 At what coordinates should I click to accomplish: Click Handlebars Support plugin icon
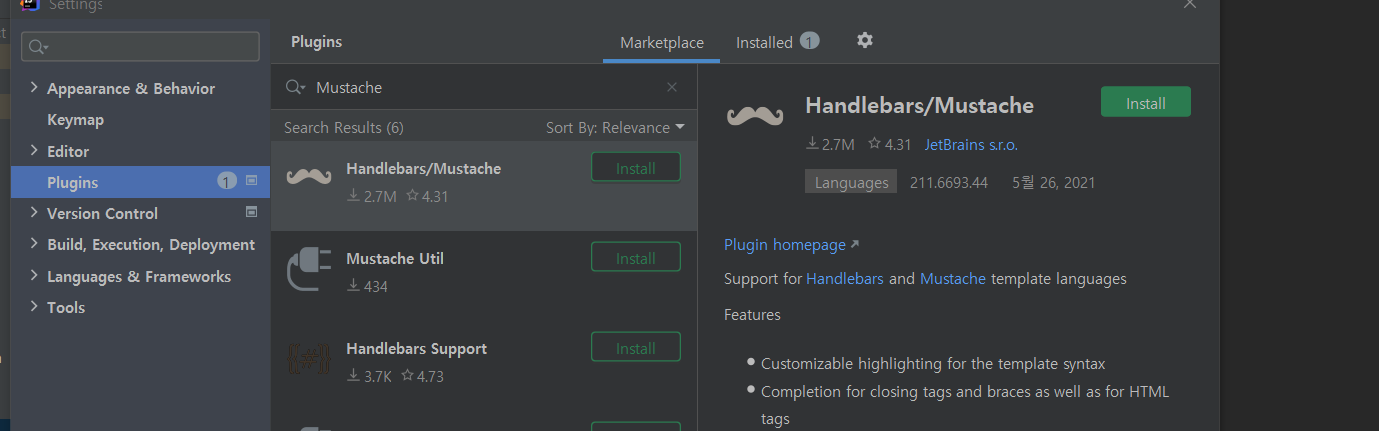pyautogui.click(x=309, y=359)
